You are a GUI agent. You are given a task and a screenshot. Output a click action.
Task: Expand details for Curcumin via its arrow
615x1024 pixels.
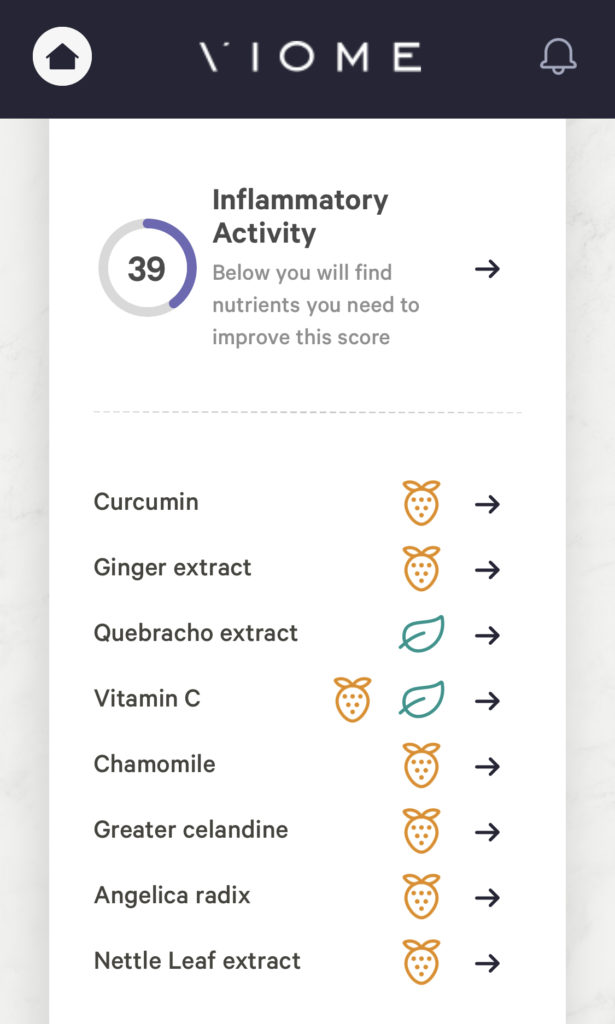click(x=489, y=505)
